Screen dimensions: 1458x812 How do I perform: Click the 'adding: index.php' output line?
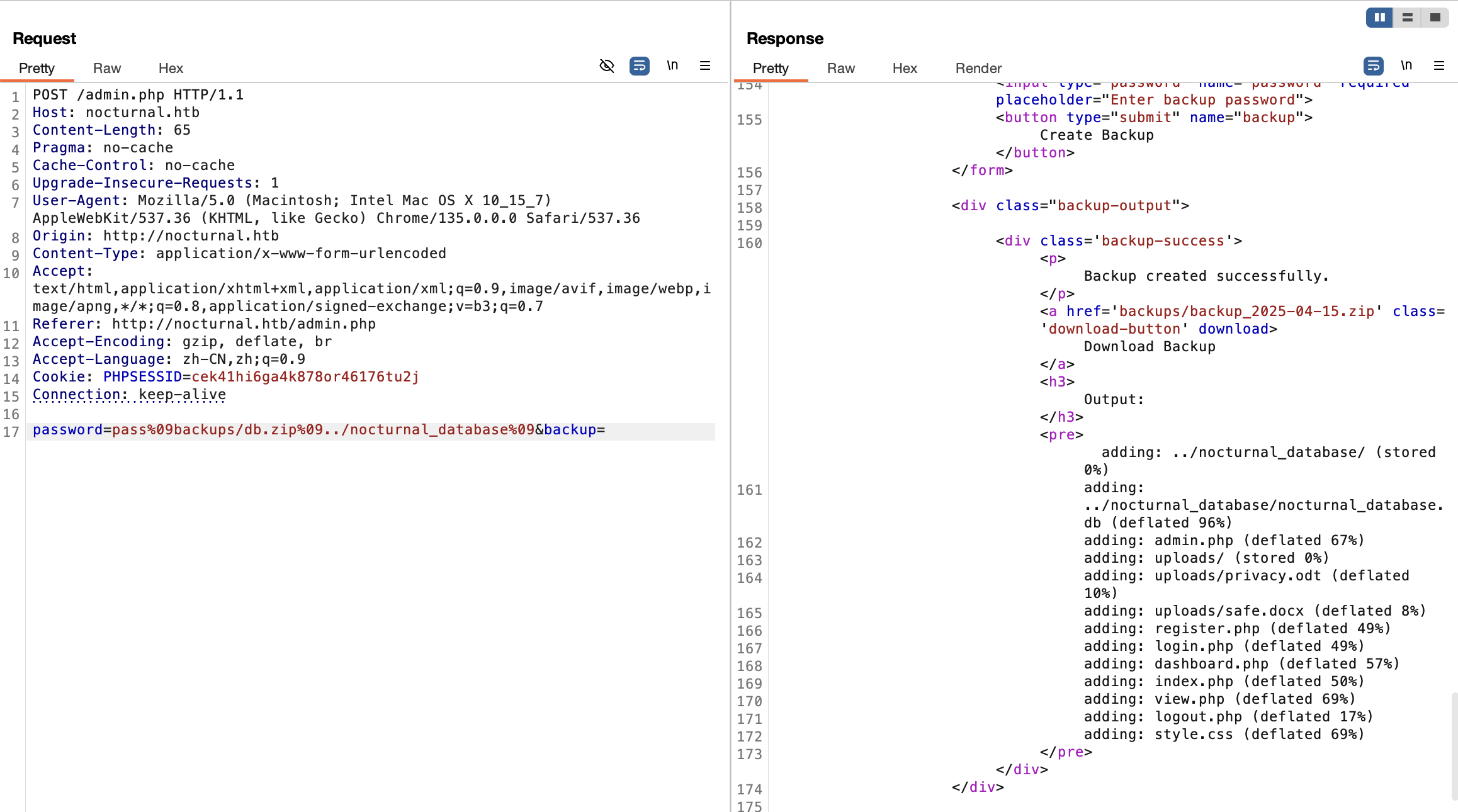click(1224, 682)
